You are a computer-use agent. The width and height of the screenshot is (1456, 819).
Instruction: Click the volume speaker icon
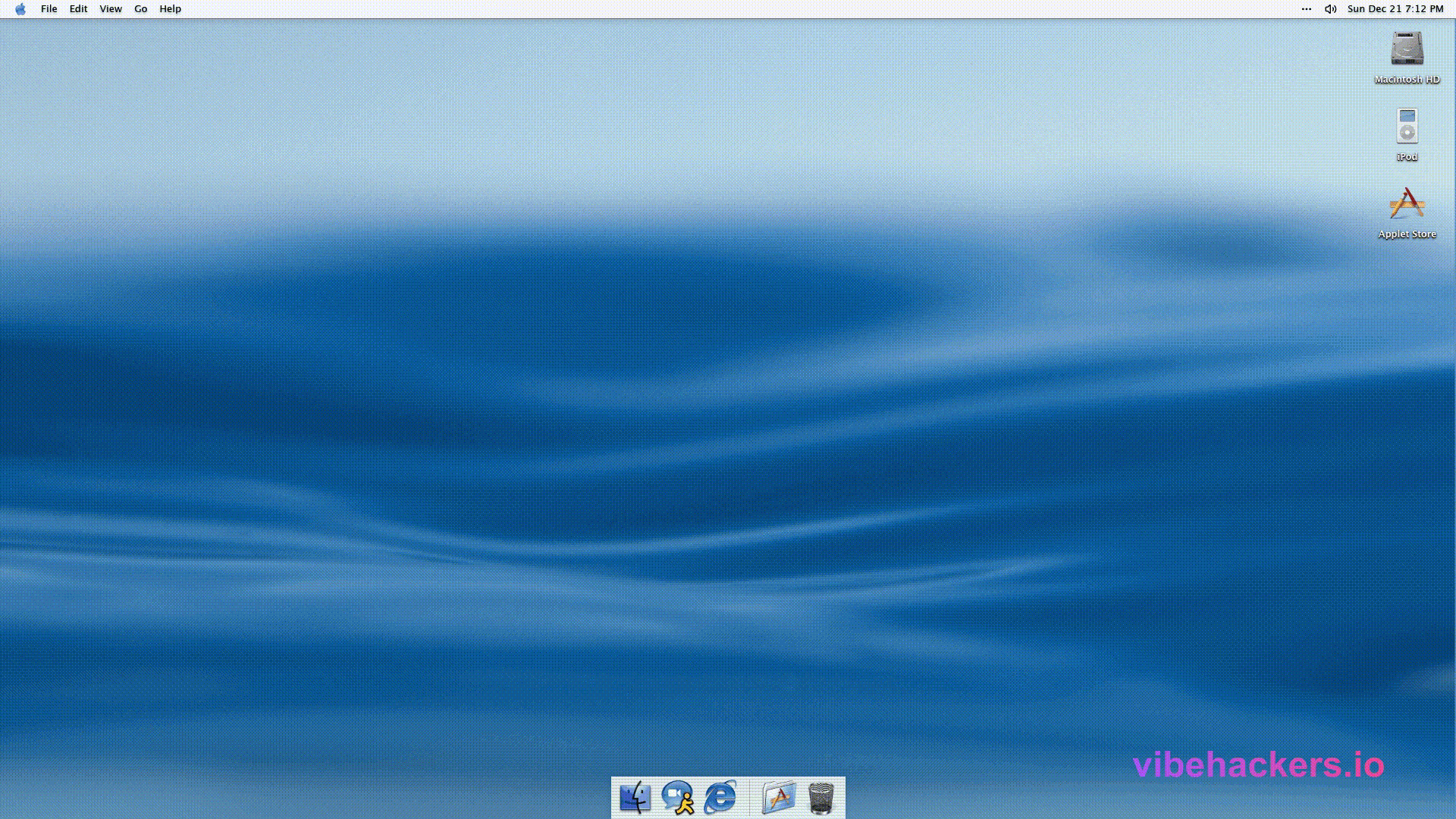[x=1330, y=9]
